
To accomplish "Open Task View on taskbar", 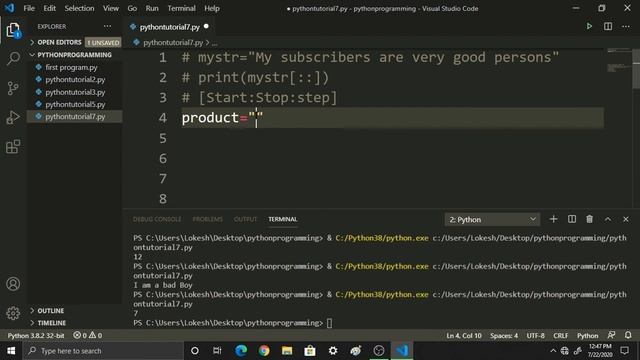I will click(x=217, y=351).
